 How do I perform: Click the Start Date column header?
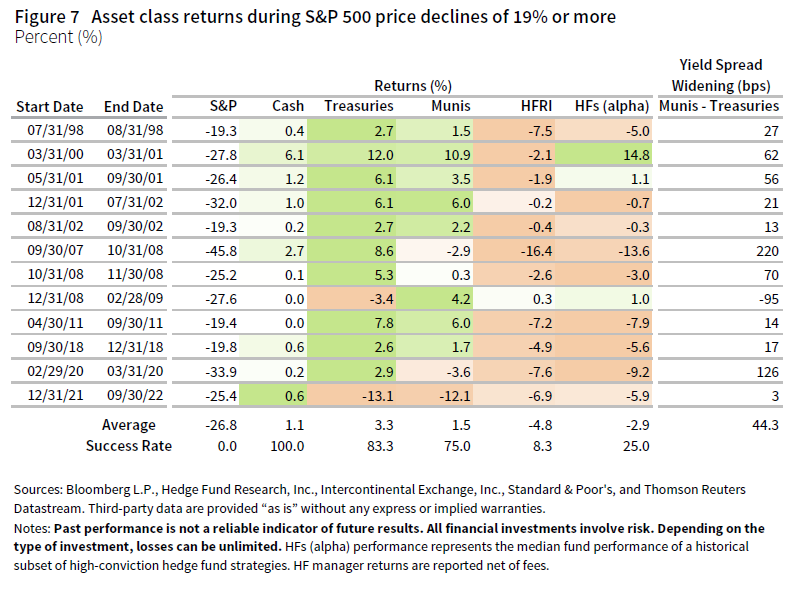click(47, 106)
